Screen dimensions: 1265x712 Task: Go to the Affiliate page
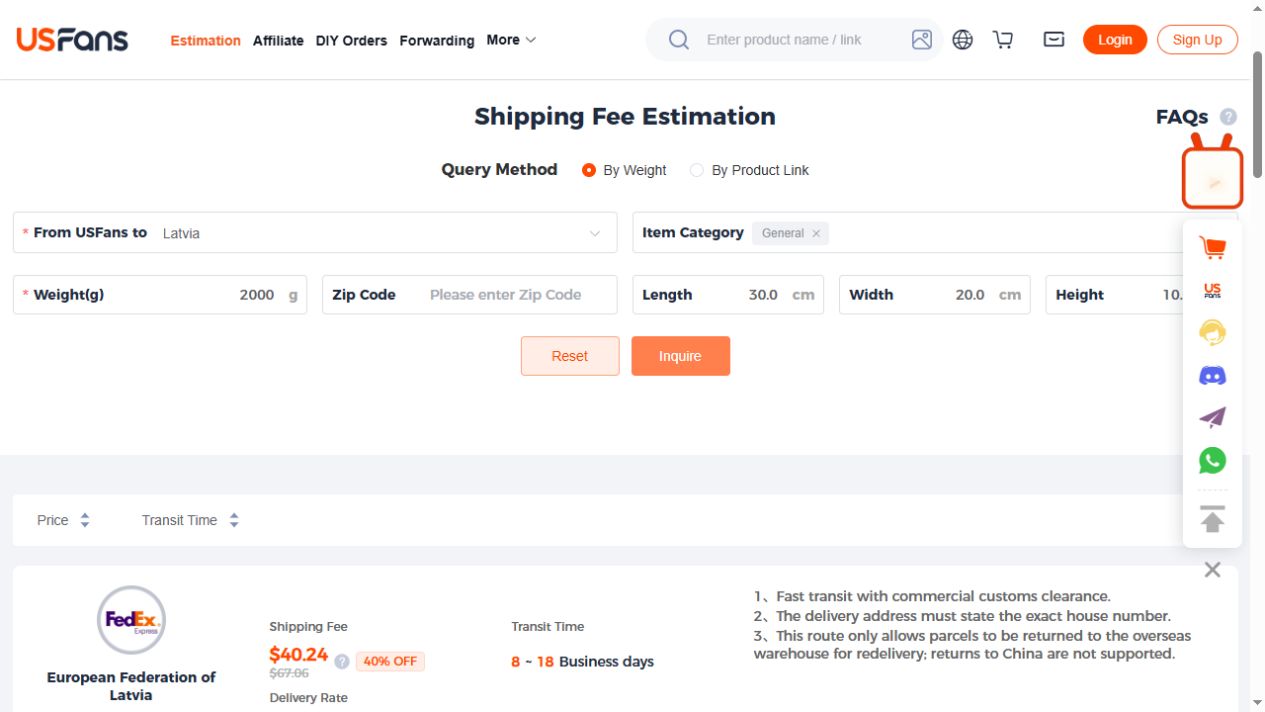coord(278,41)
